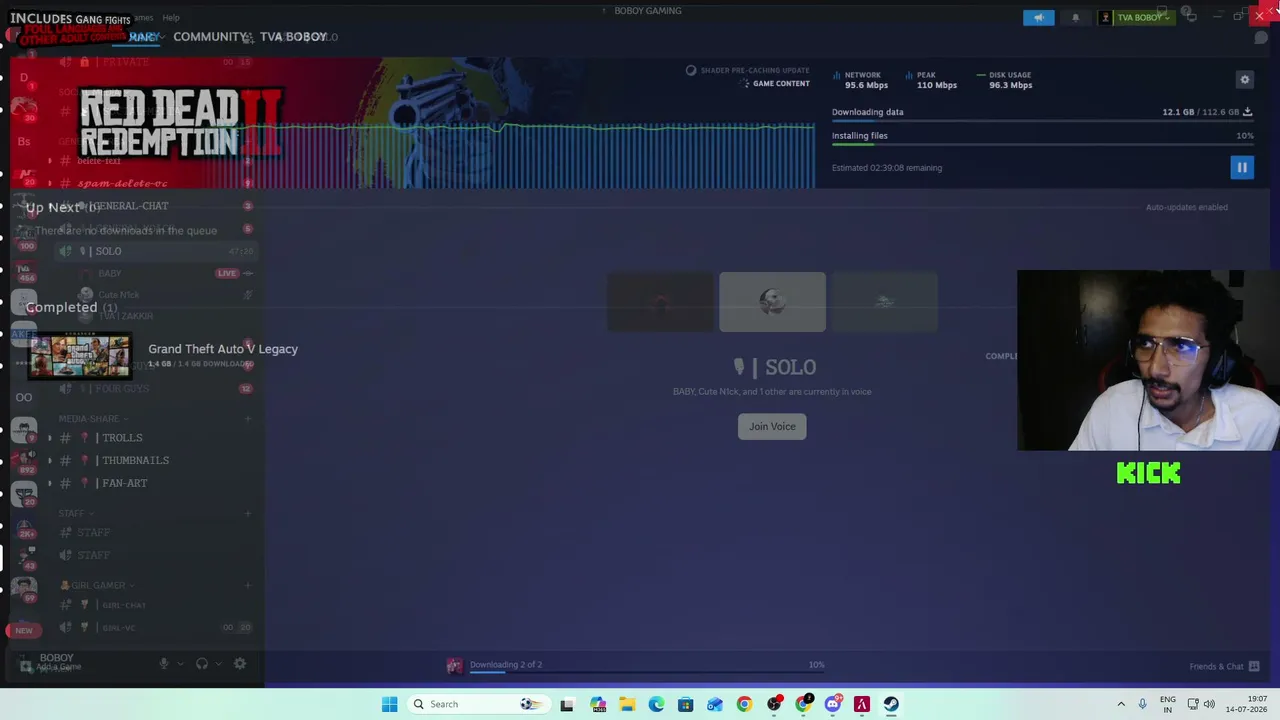Join Voice in the Discord SOLO channel
The width and height of the screenshot is (1280, 720).
tap(772, 427)
